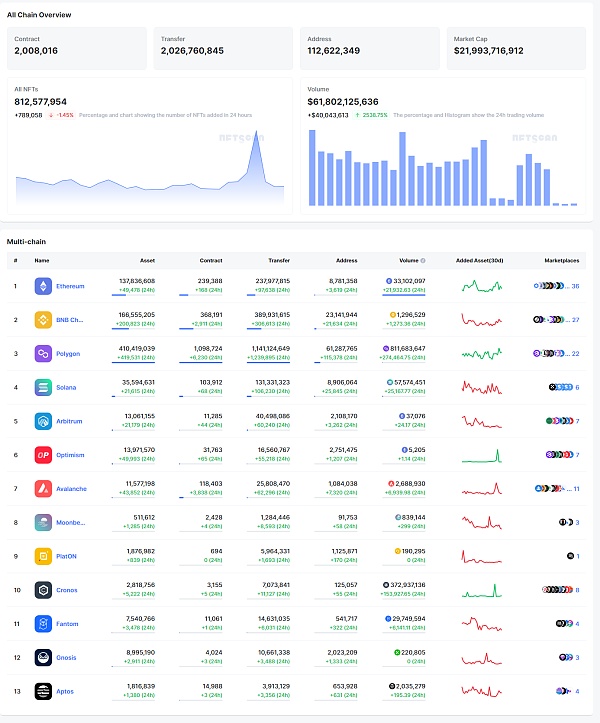The height and width of the screenshot is (723, 600).
Task: Click marketplace icons in Polygon row
Action: tap(548, 354)
